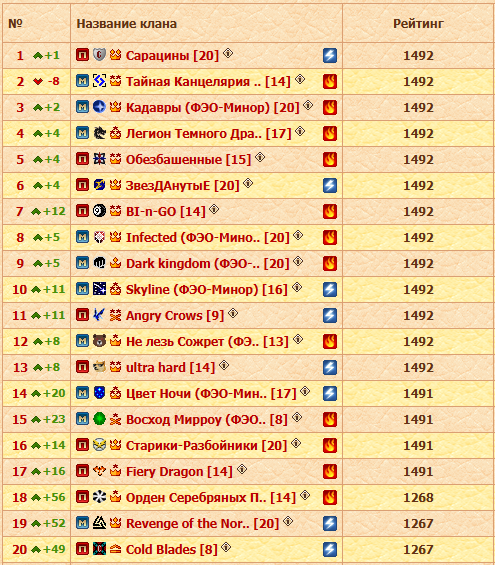
Task: Click the blue M badge in Infected row
Action: click(x=82, y=237)
